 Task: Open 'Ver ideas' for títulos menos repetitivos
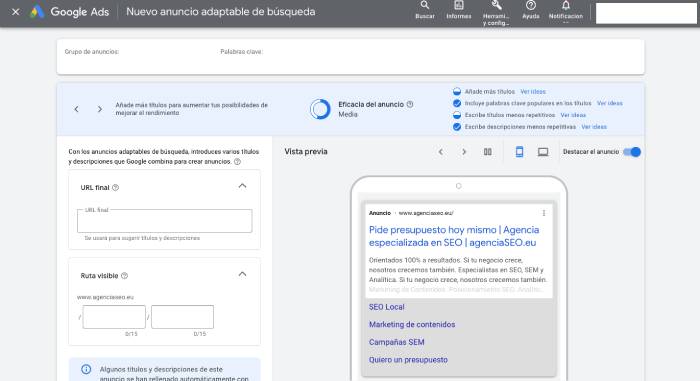coord(573,115)
